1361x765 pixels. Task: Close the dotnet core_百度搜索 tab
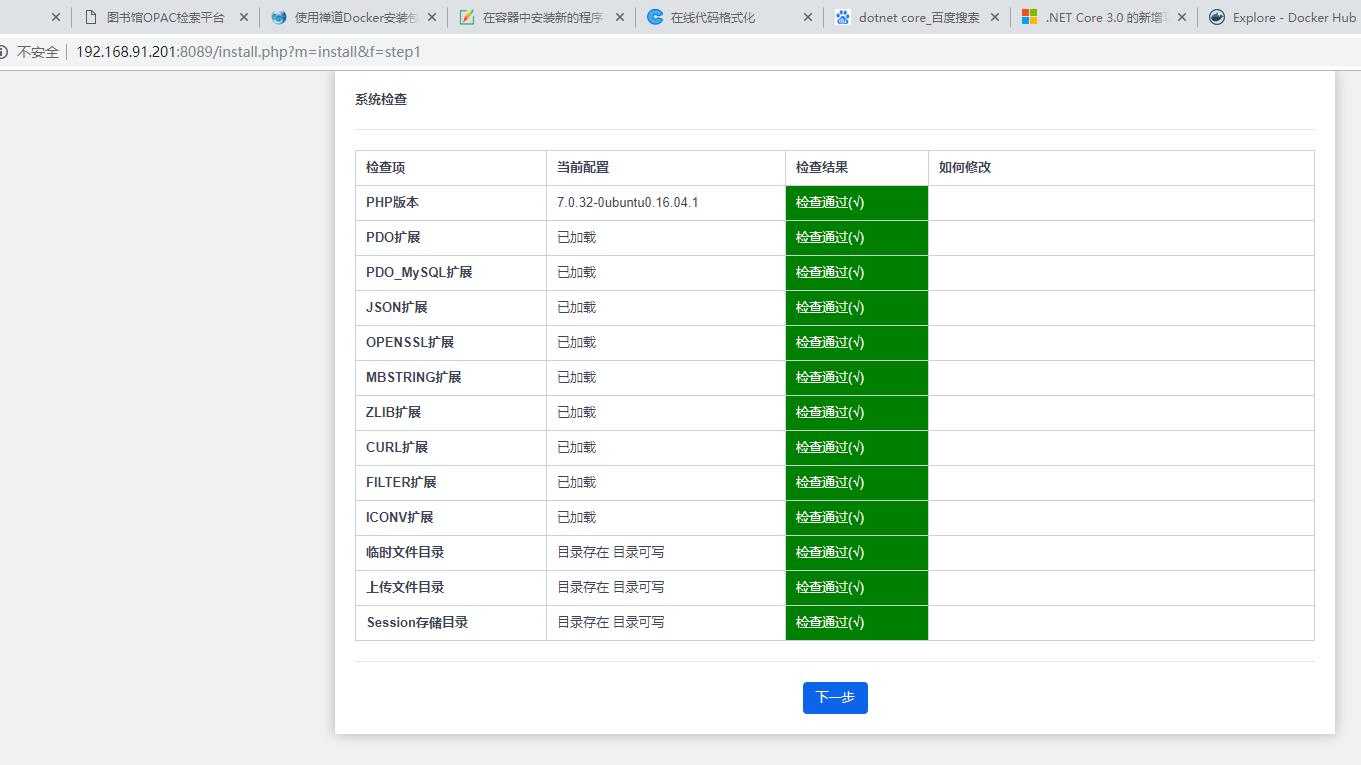point(995,17)
